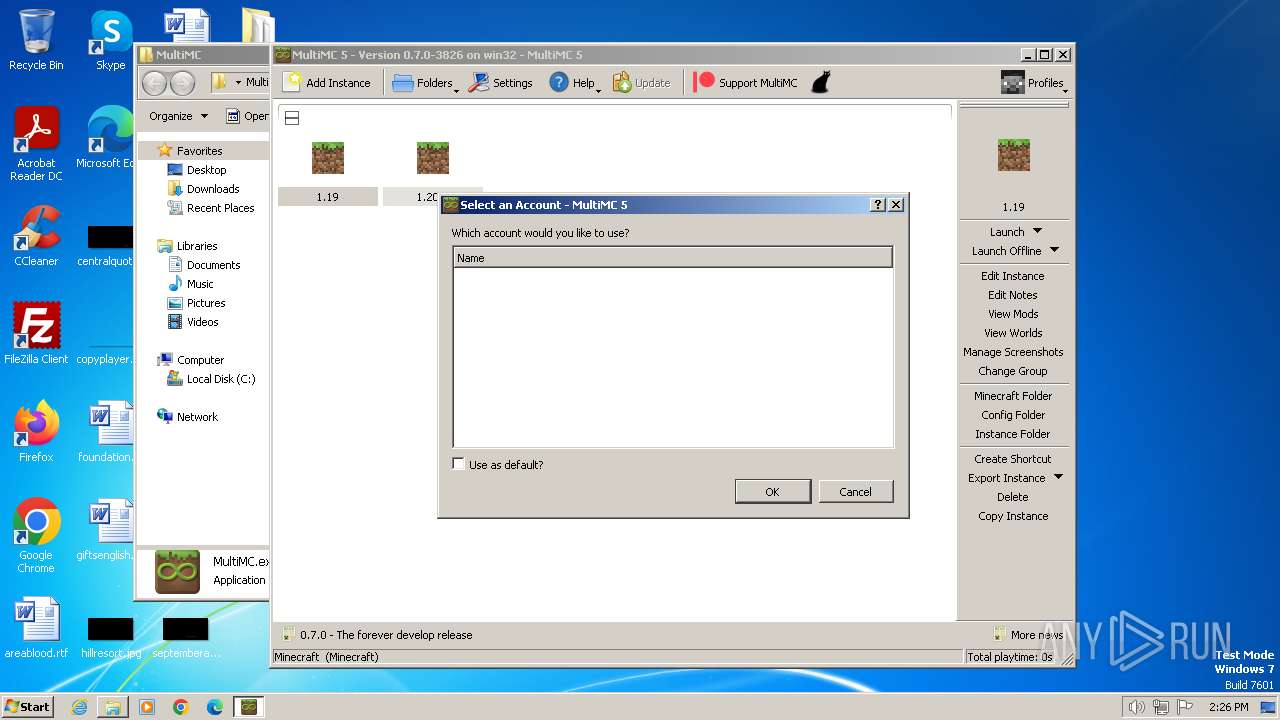Click the Explorer back navigation button
The image size is (1280, 720).
tap(155, 83)
